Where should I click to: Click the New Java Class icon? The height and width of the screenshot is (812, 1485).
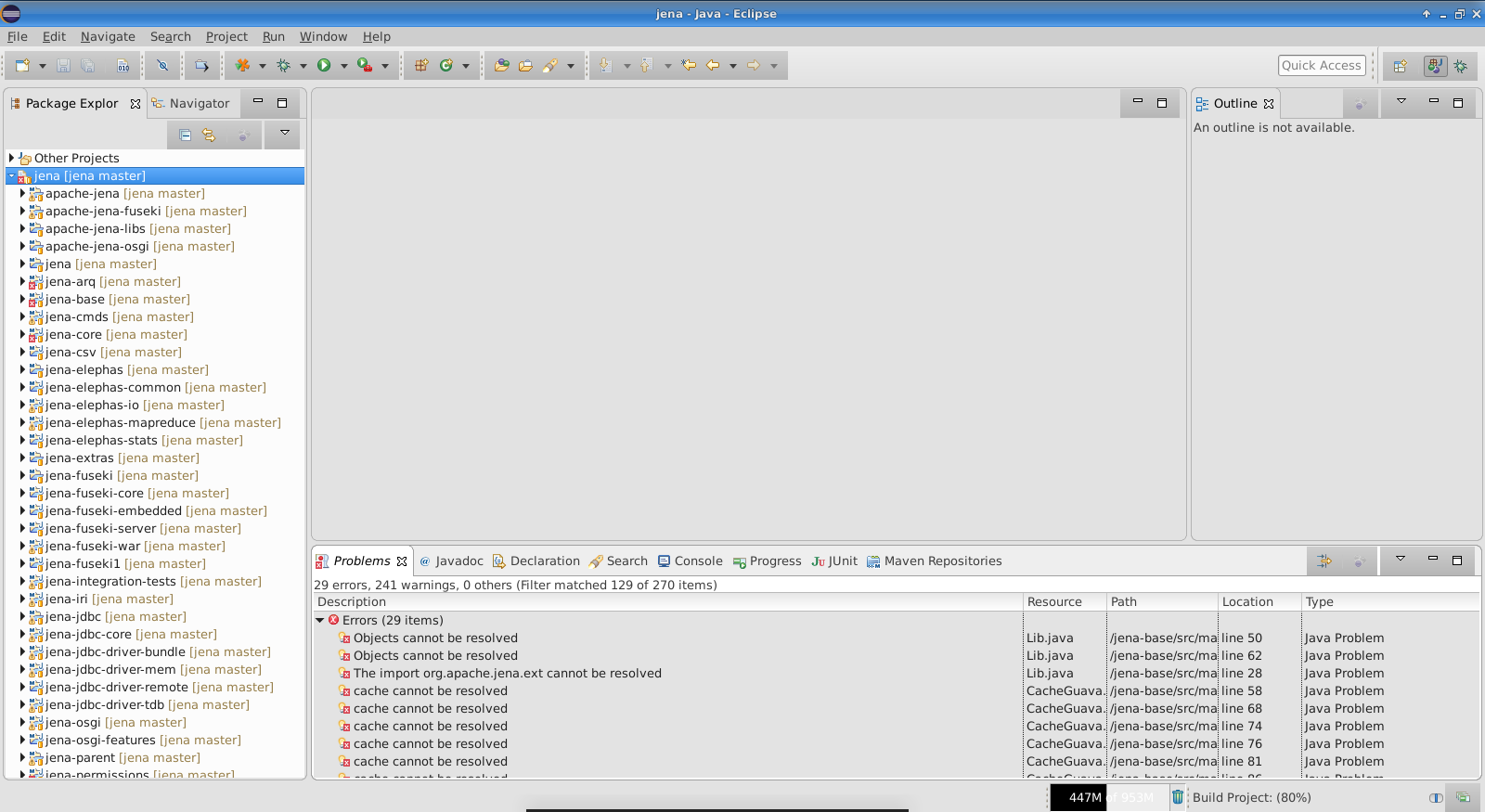pos(446,65)
